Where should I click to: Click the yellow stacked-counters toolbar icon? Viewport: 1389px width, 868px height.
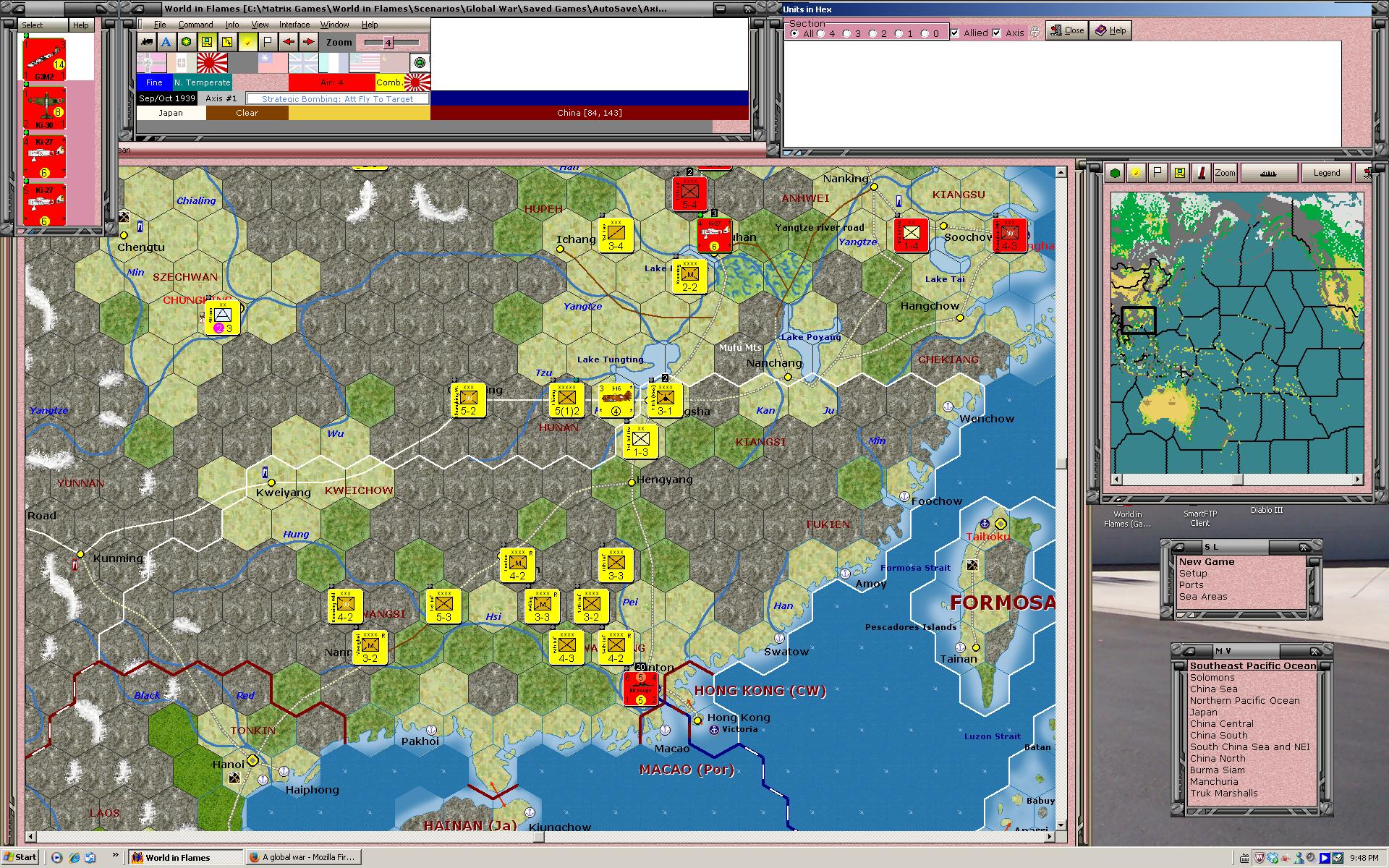pos(227,42)
